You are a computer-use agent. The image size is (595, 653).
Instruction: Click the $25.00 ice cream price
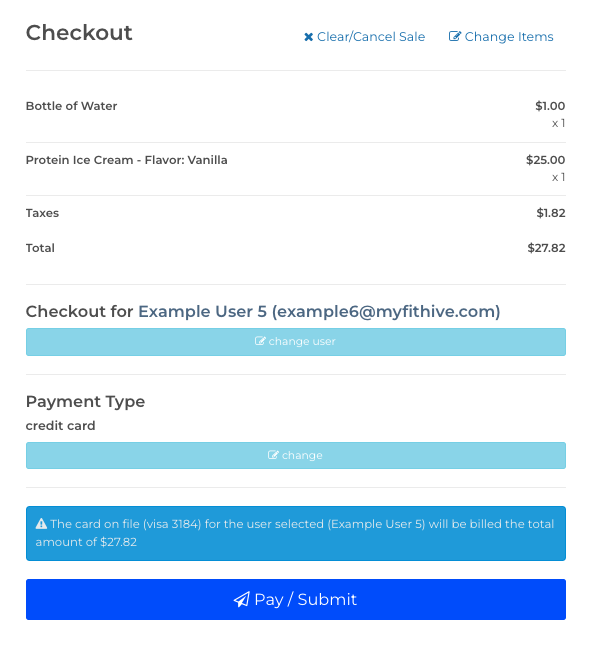[x=545, y=160]
